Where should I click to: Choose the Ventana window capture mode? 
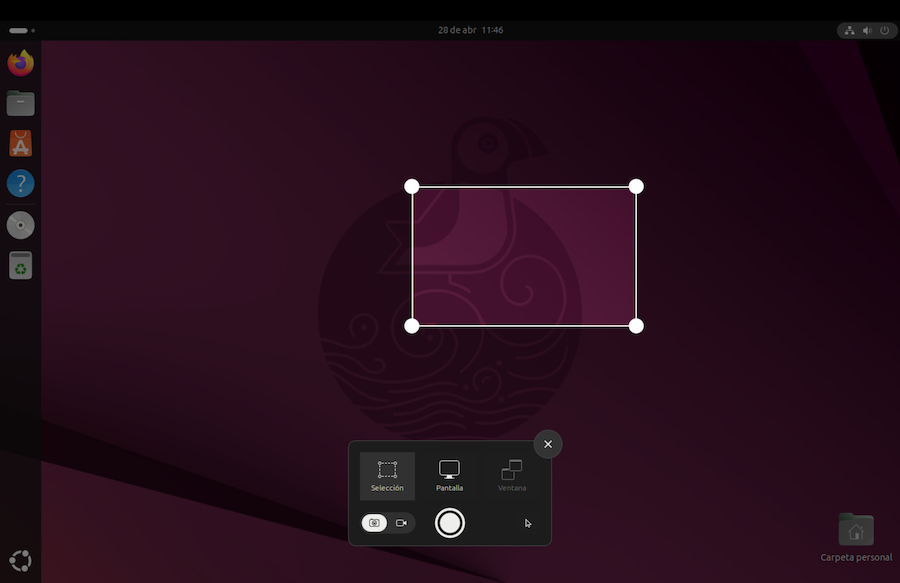click(x=512, y=475)
